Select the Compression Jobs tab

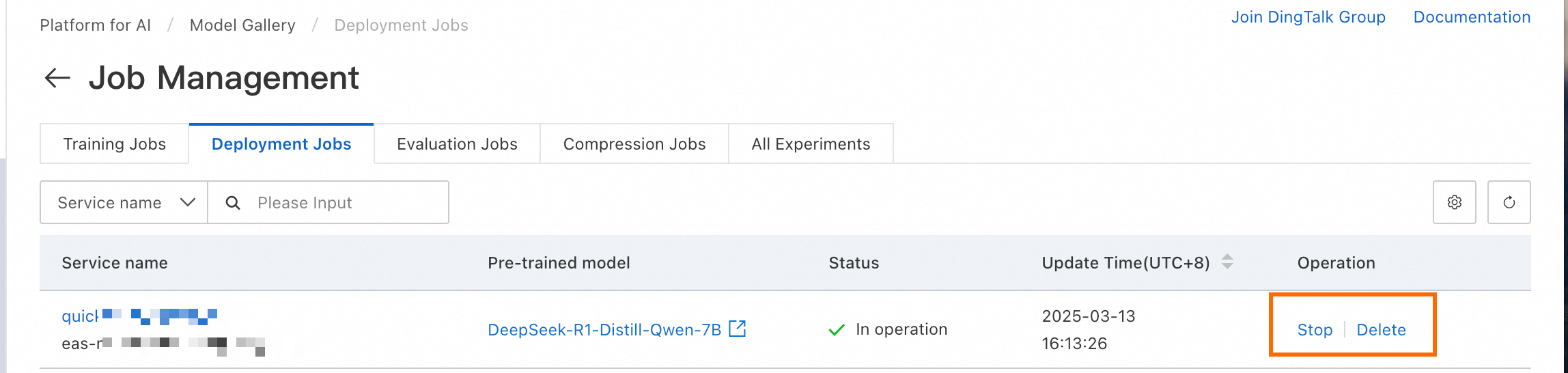pos(634,144)
